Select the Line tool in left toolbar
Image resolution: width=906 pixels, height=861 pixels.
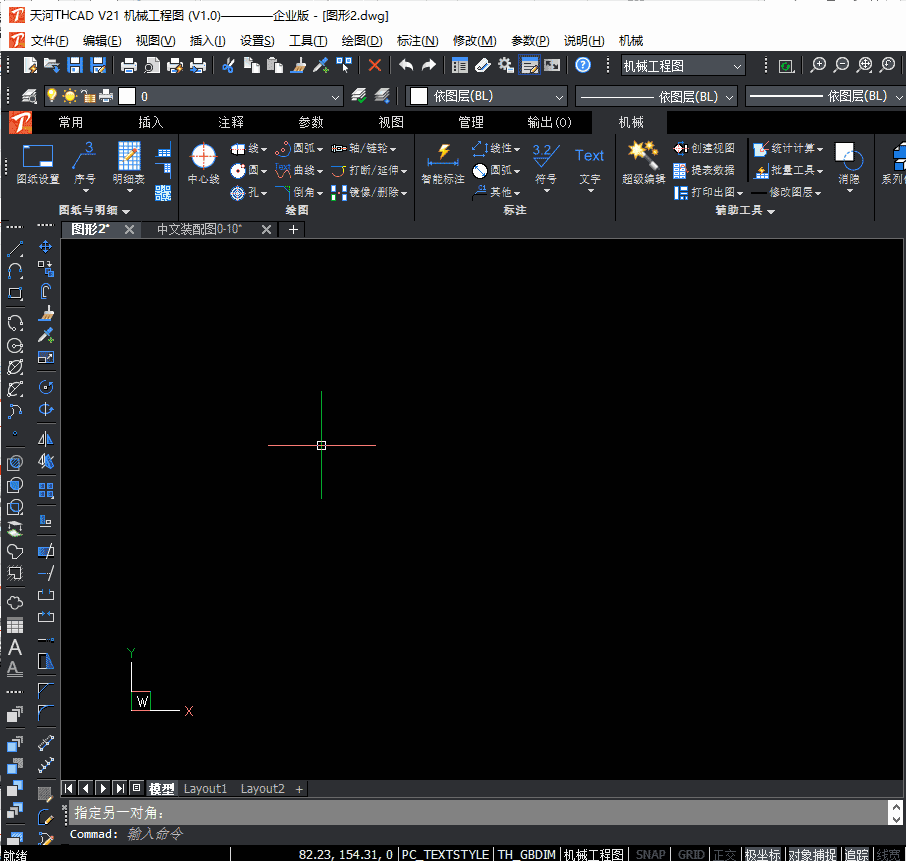pyautogui.click(x=15, y=249)
